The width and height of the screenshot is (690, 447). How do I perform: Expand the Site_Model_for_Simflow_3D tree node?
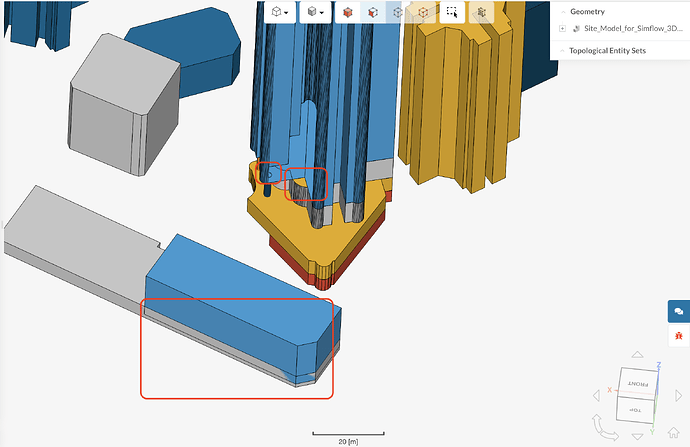tap(562, 29)
